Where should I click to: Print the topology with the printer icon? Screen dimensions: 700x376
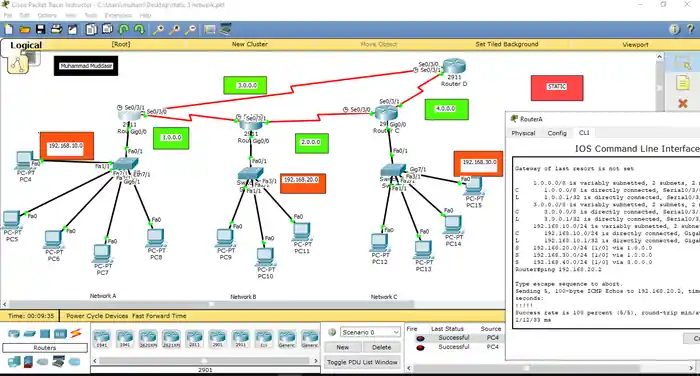pyautogui.click(x=56, y=29)
